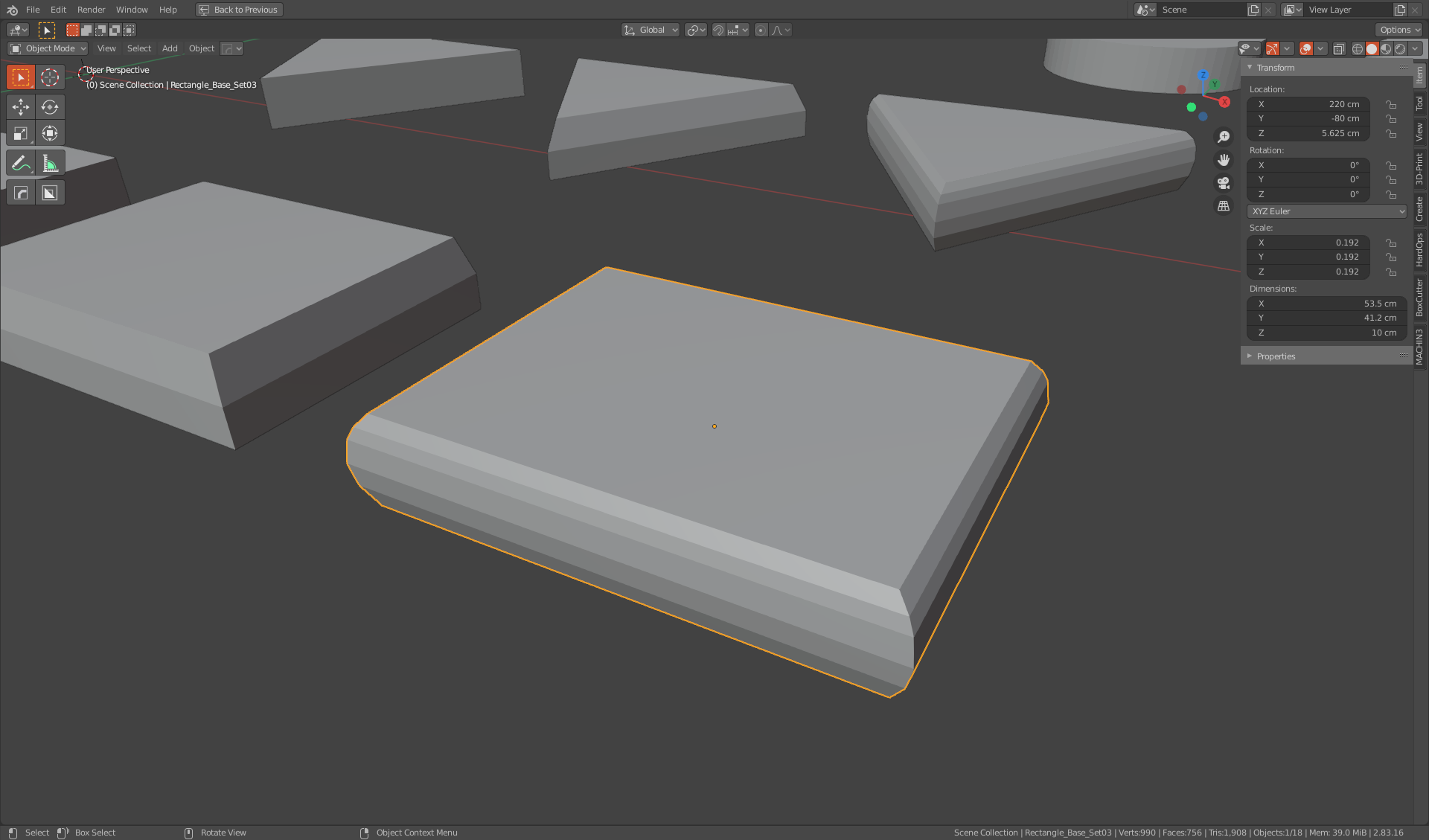1429x840 pixels.
Task: Select the Annotate tool
Action: point(21,162)
